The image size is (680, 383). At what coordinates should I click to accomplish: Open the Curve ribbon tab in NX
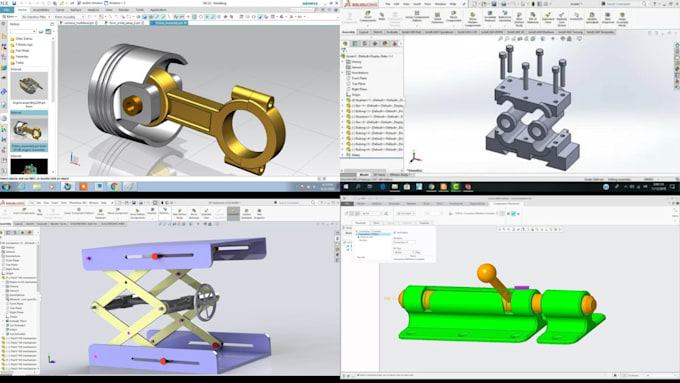click(x=60, y=10)
